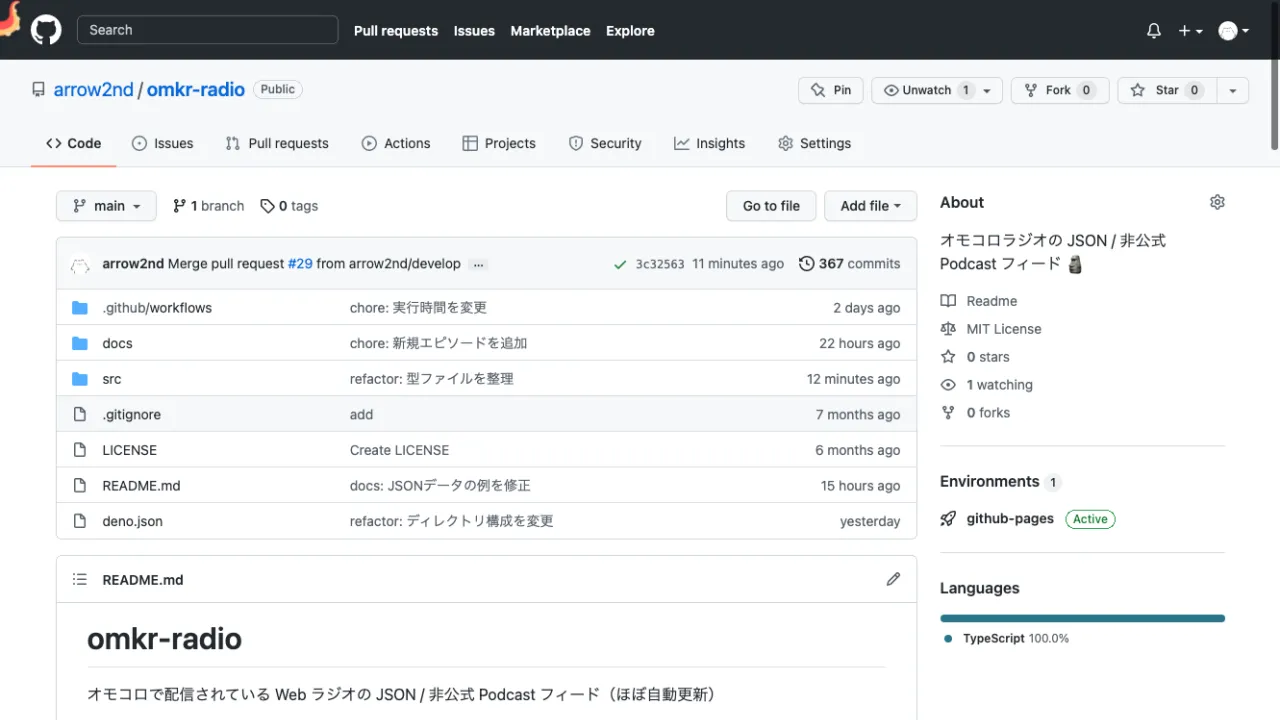Click the Security shield tab
1280x720 pixels.
click(605, 143)
